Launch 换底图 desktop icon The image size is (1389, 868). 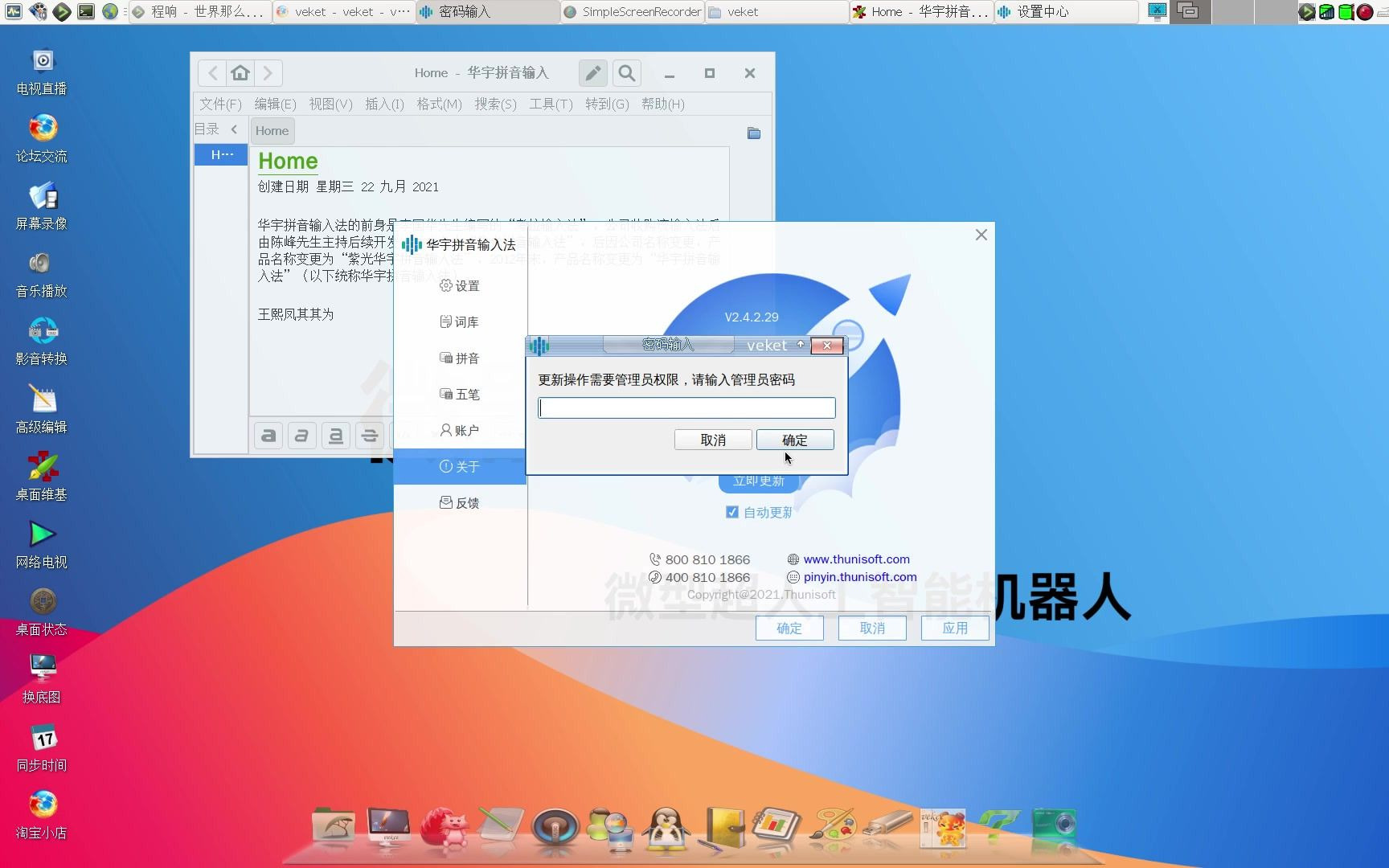tap(42, 681)
